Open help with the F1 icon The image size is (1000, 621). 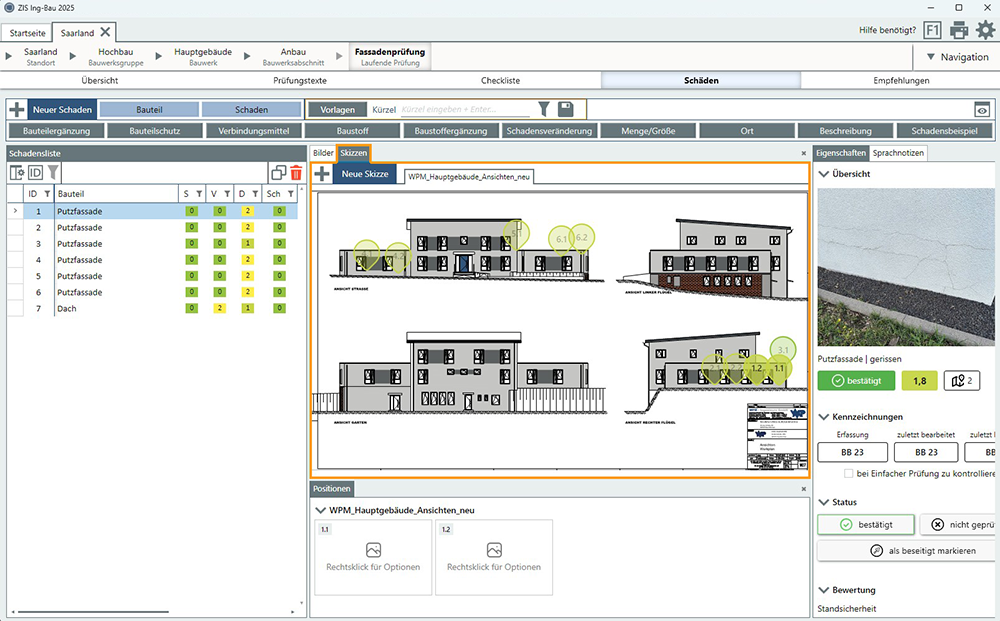point(932,31)
